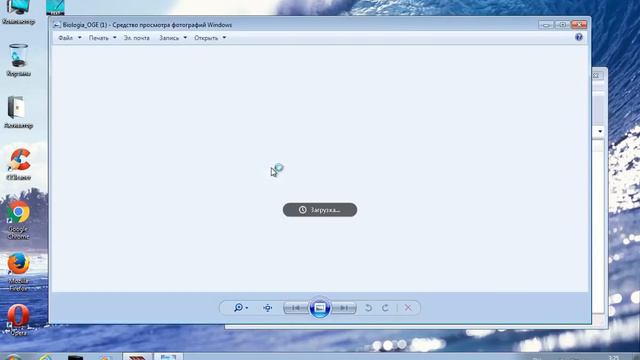Open the Запись menu
640x360 pixels.
pos(169,38)
